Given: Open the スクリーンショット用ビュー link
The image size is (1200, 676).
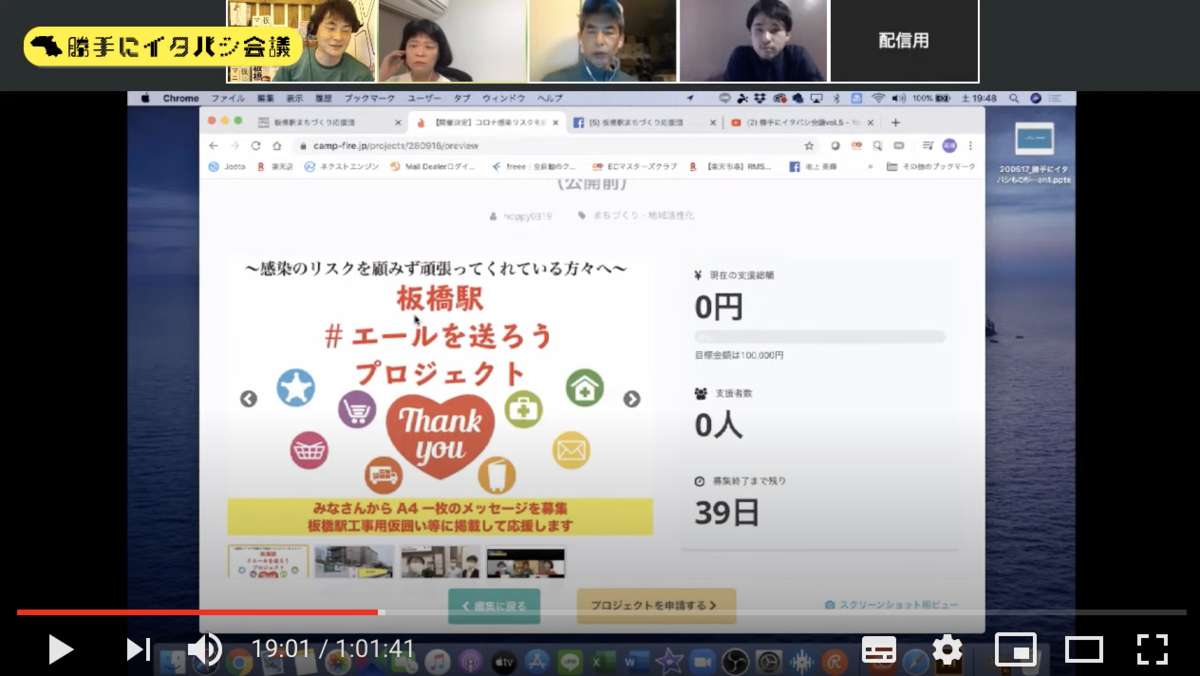Looking at the screenshot, I should click(x=891, y=606).
